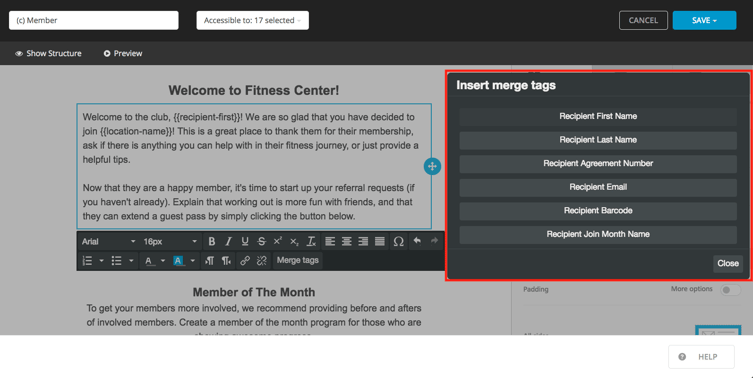Image resolution: width=753 pixels, height=378 pixels.
Task: Open font color picker arrow
Action: click(163, 261)
